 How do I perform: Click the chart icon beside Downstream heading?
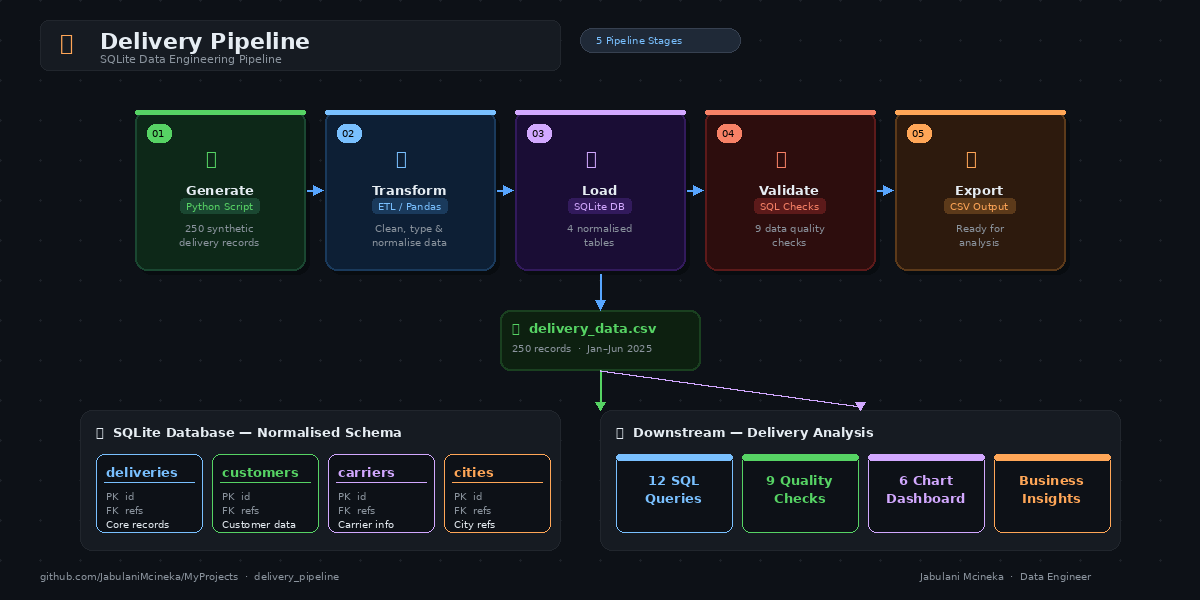(x=619, y=432)
